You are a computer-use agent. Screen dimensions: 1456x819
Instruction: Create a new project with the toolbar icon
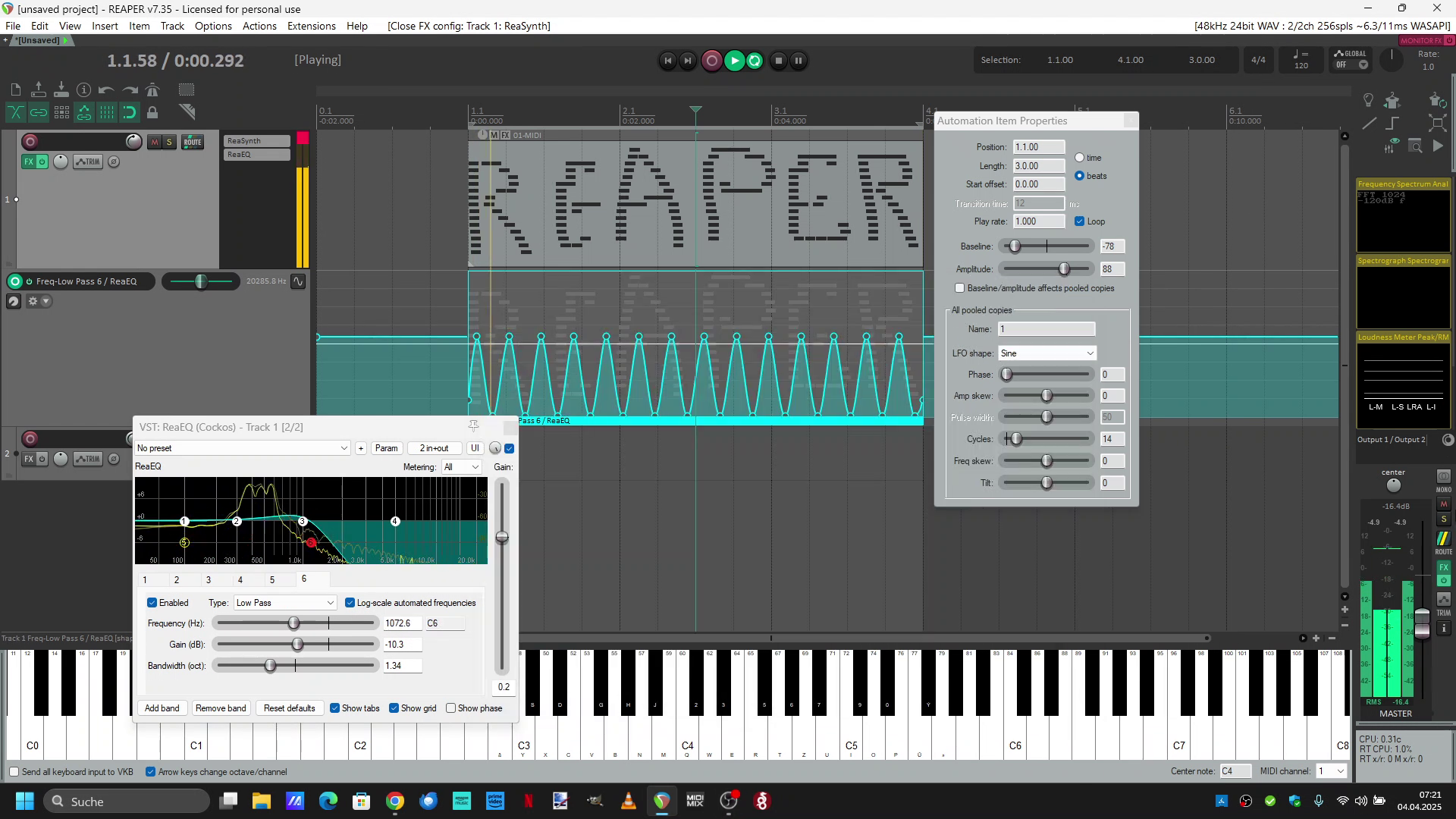pyautogui.click(x=15, y=89)
